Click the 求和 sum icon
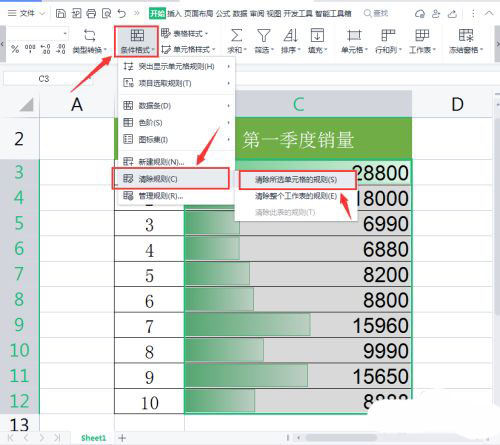Screen dimensions: 500x445 (237, 35)
